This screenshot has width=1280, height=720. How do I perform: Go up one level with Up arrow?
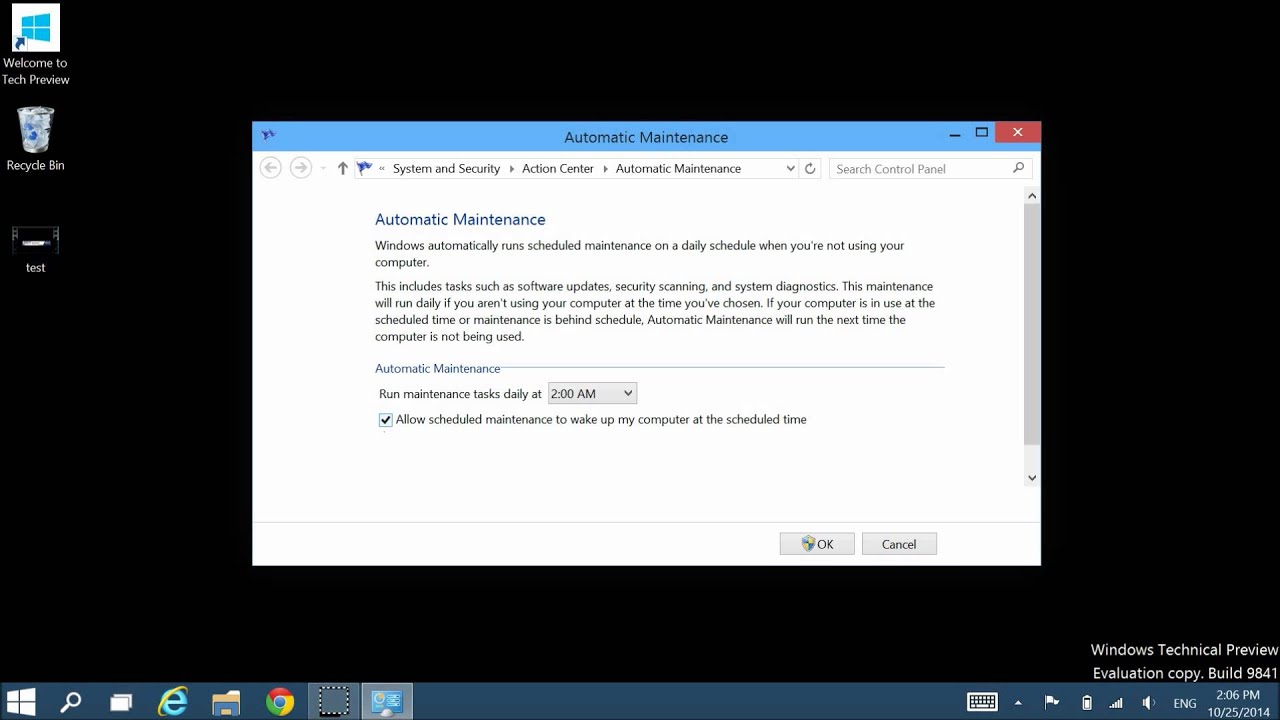[x=342, y=169]
